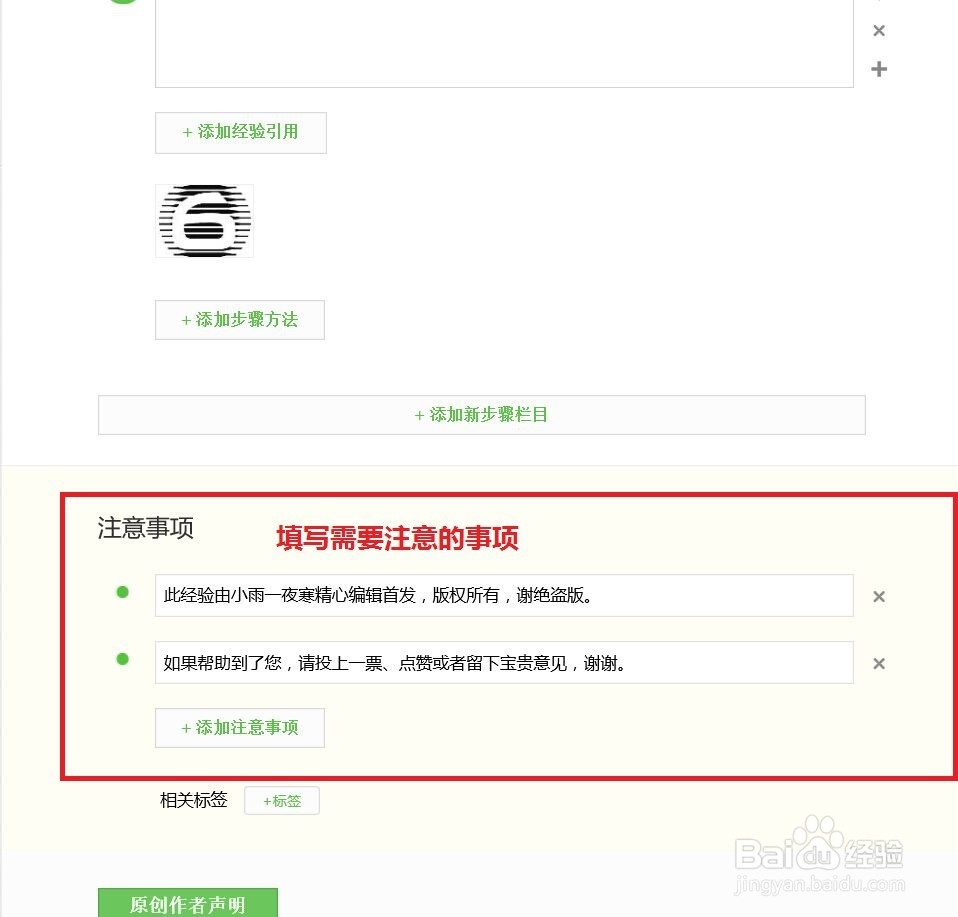Focus the large step text area at the top
The image size is (958, 917).
click(504, 43)
